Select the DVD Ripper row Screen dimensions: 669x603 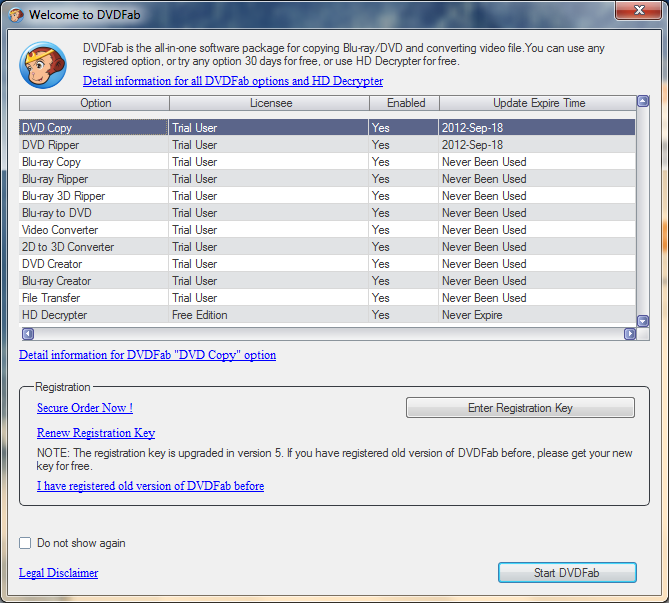(x=327, y=145)
